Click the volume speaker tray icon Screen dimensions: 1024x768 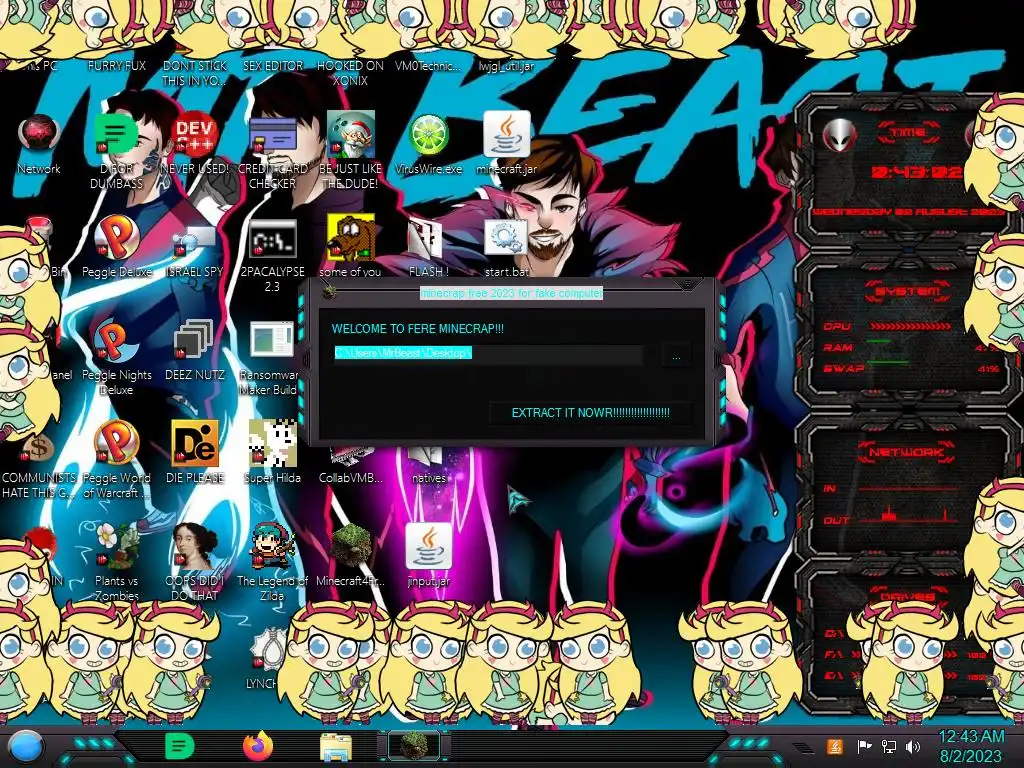913,746
